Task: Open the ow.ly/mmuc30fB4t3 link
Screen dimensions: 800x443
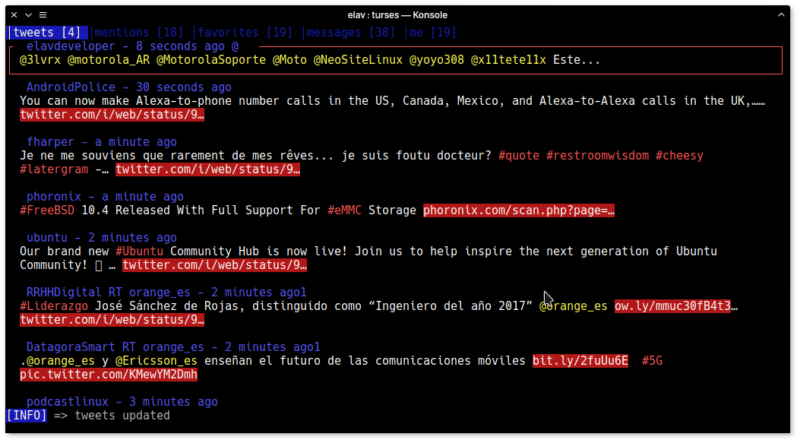Action: point(675,305)
